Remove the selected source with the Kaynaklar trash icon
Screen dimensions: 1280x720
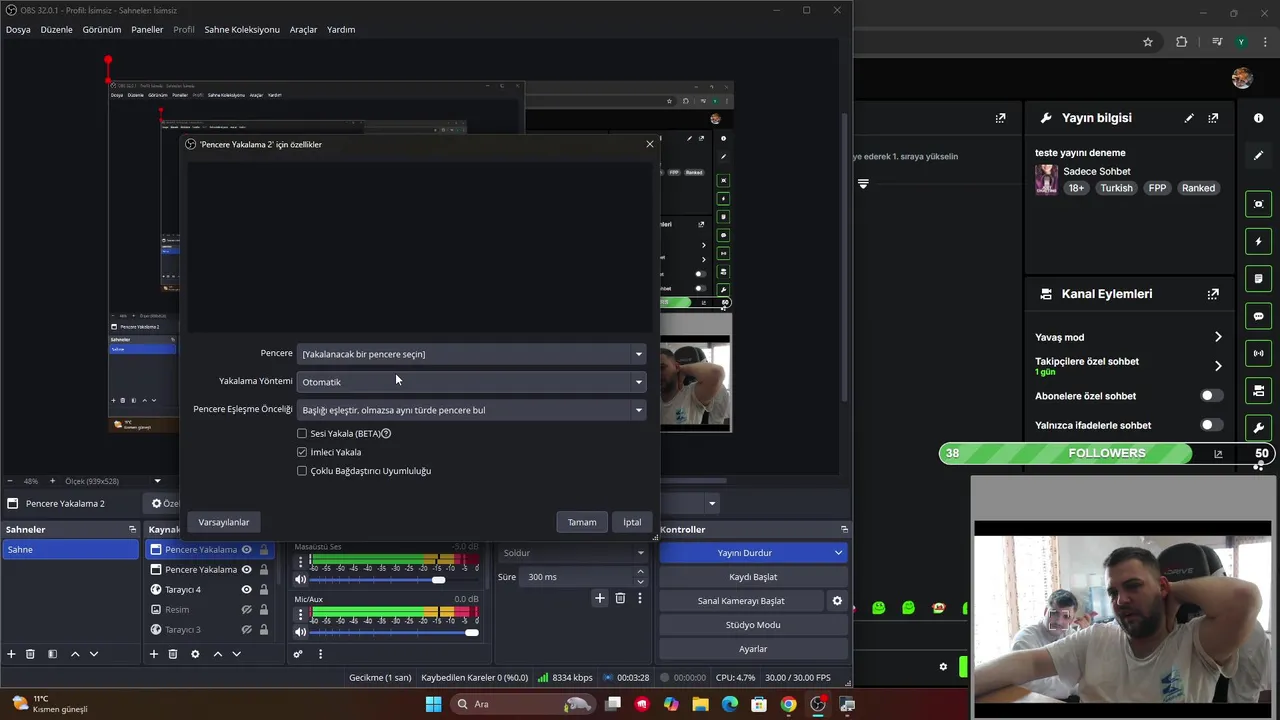[173, 654]
